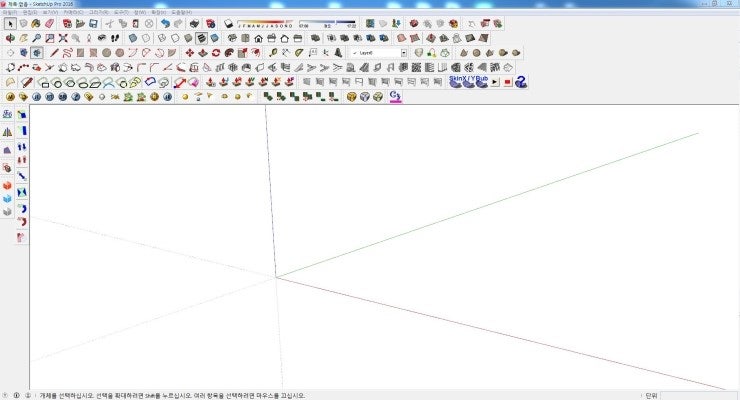This screenshot has width=740, height=400.
Task: Toggle shadows on or off
Action: point(228,23)
